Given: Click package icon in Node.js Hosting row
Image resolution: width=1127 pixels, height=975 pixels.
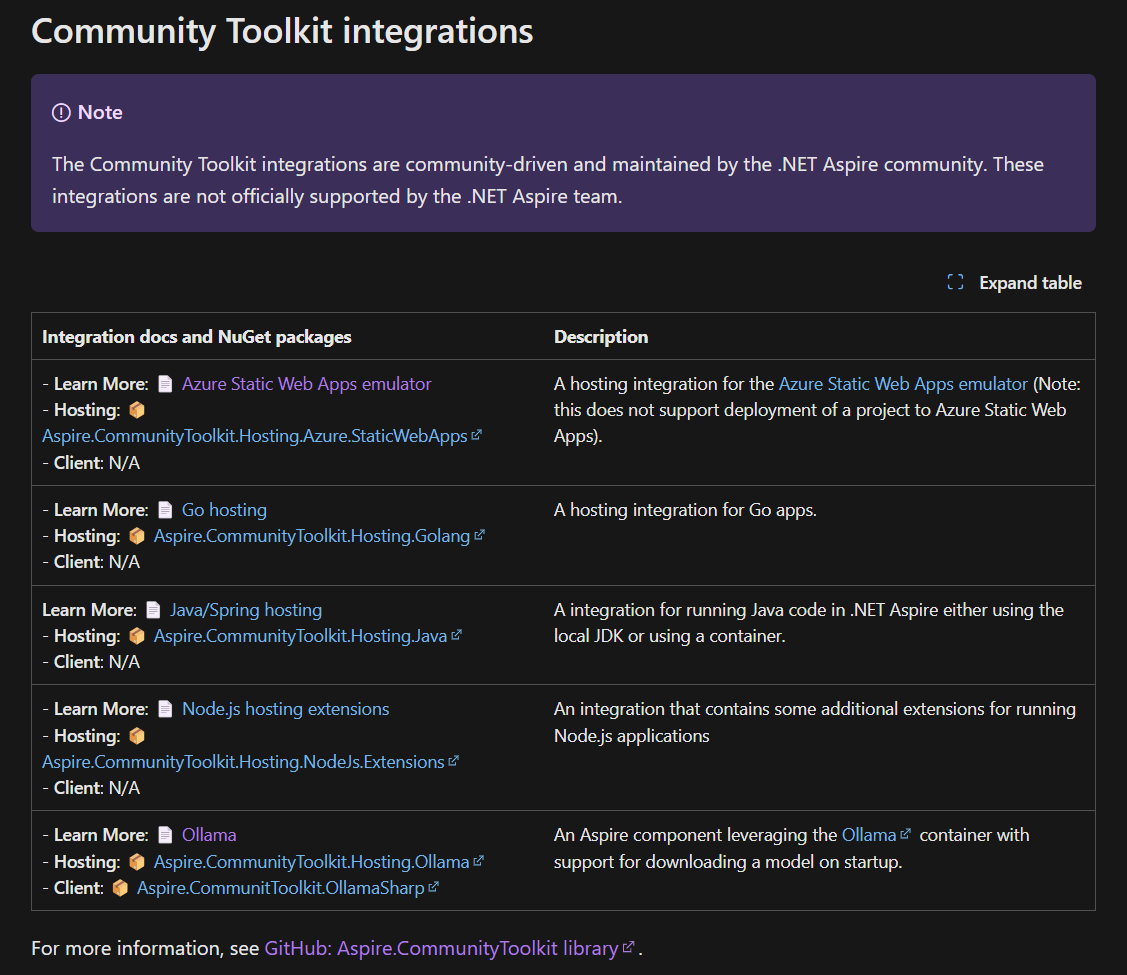Looking at the screenshot, I should (x=137, y=736).
